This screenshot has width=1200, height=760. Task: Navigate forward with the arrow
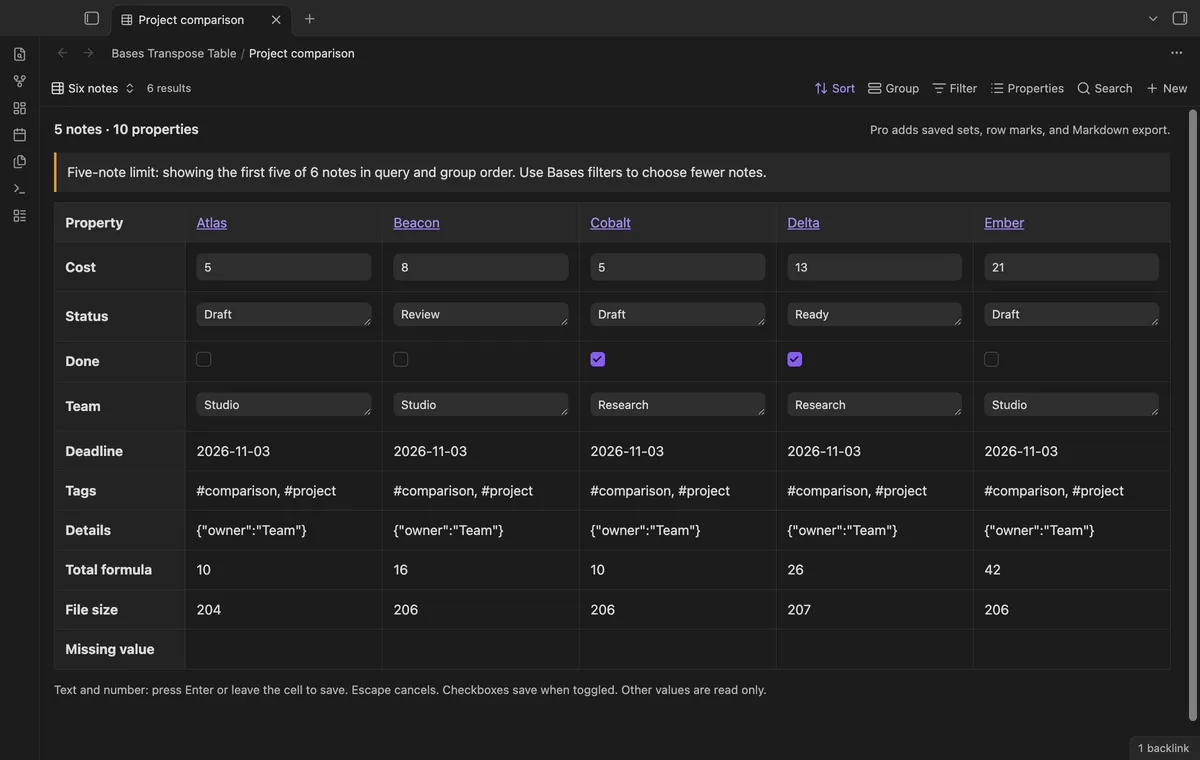(x=88, y=53)
